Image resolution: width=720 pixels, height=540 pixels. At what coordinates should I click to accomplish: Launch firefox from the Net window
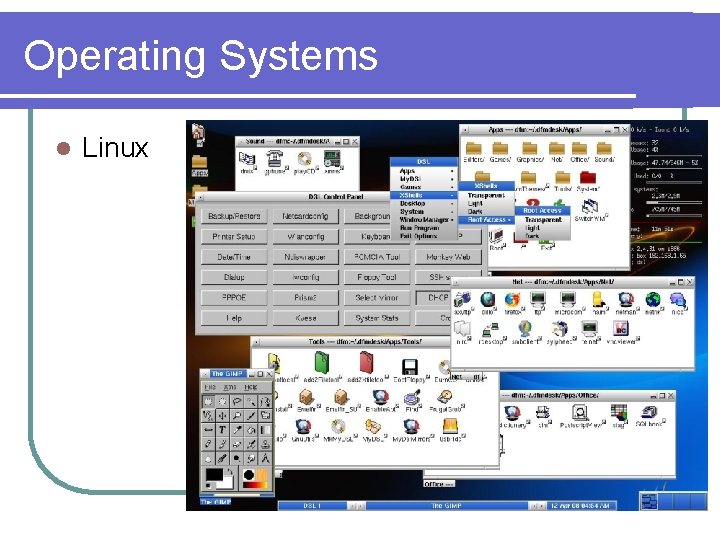512,301
